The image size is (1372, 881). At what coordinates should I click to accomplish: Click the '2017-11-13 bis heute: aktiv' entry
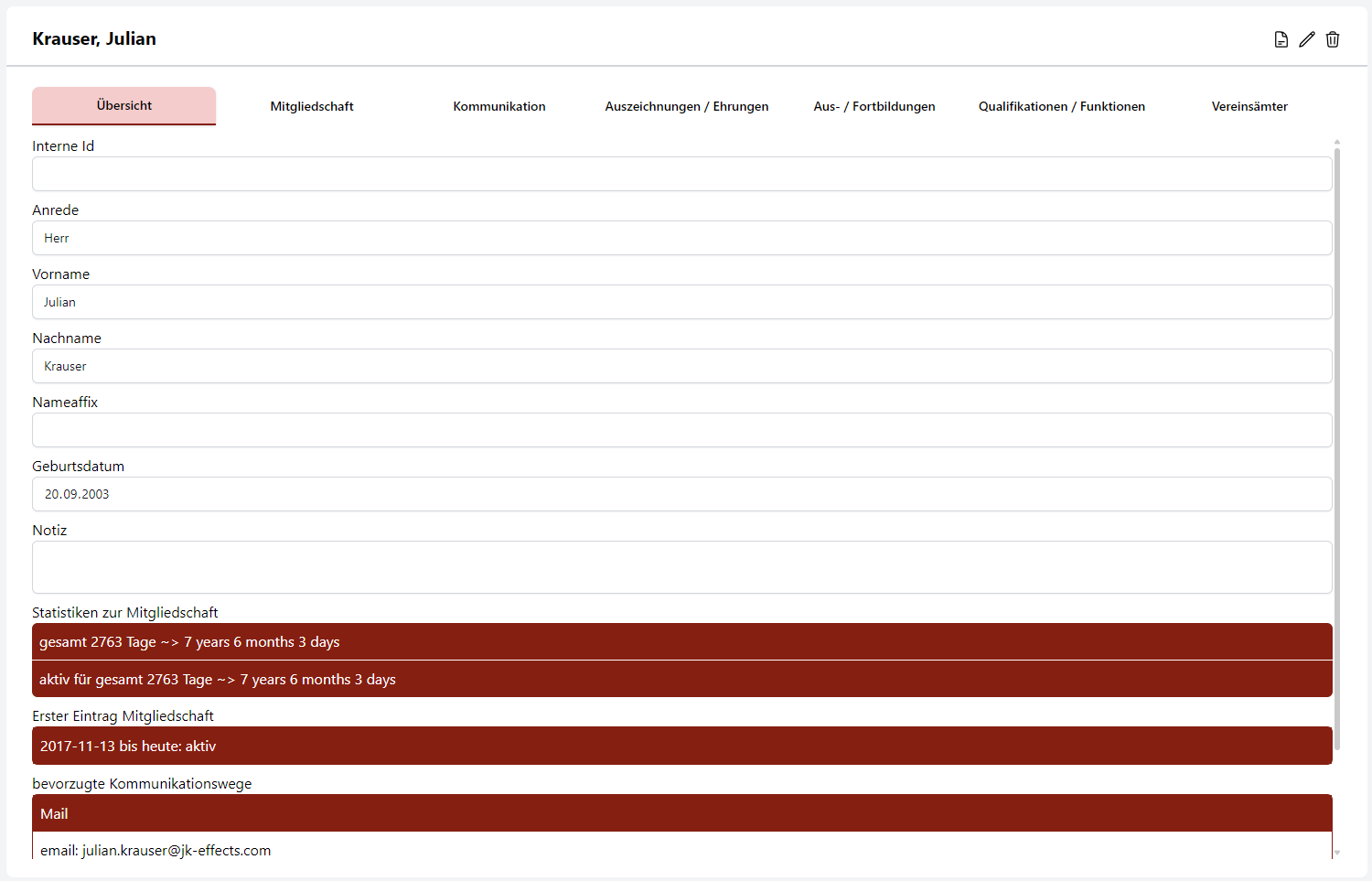682,746
